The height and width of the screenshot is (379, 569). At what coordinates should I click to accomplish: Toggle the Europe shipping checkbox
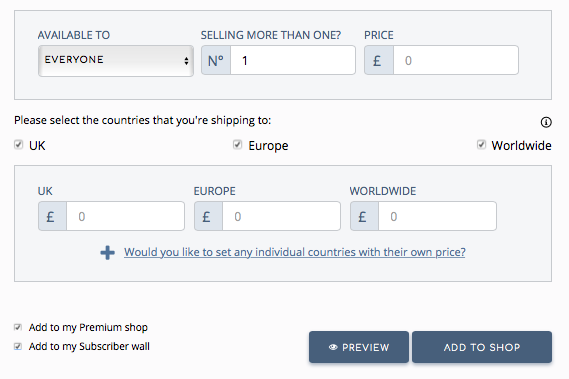[x=237, y=145]
